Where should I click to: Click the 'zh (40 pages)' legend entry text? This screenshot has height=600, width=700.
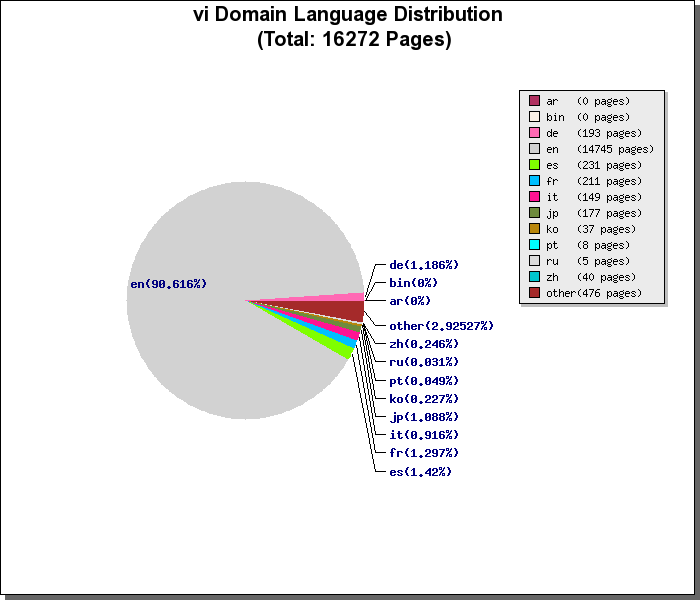pyautogui.click(x=590, y=277)
